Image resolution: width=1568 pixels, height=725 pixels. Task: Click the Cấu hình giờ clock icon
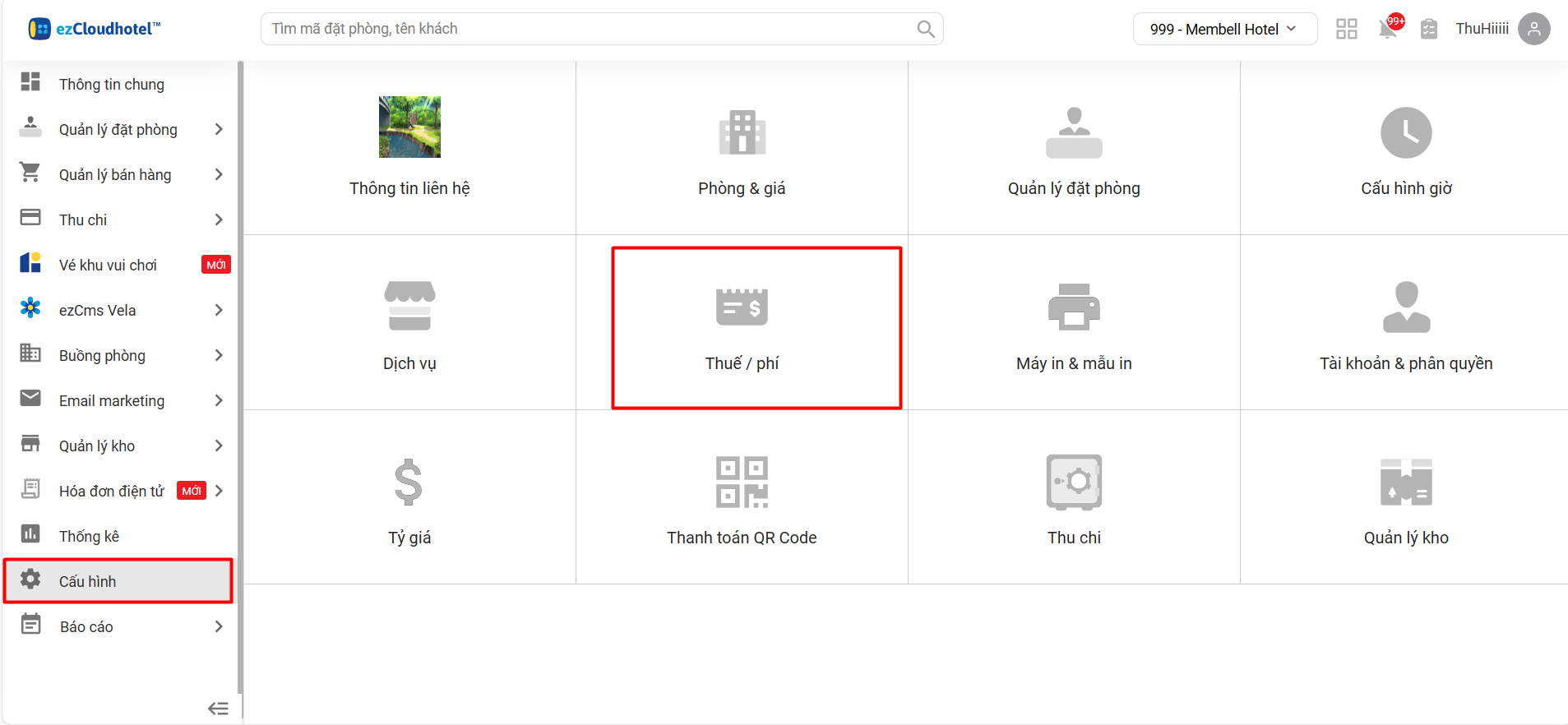(1405, 132)
